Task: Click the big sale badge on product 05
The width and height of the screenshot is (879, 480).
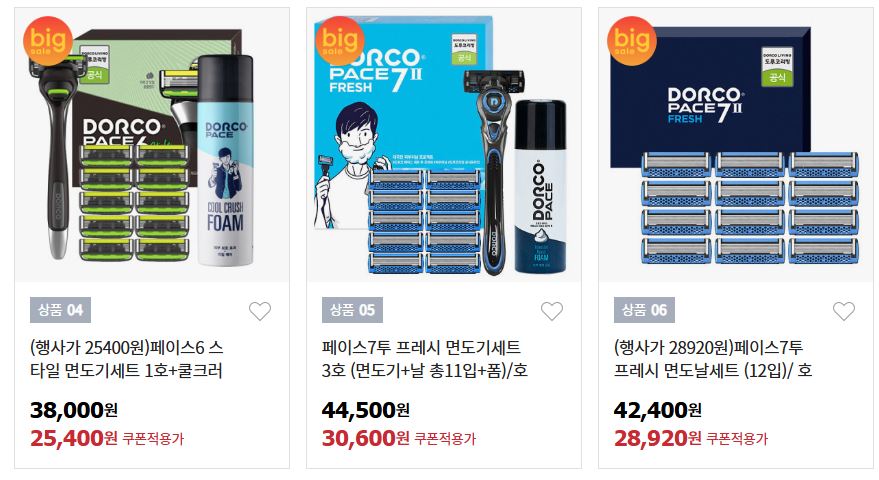Action: (x=340, y=41)
